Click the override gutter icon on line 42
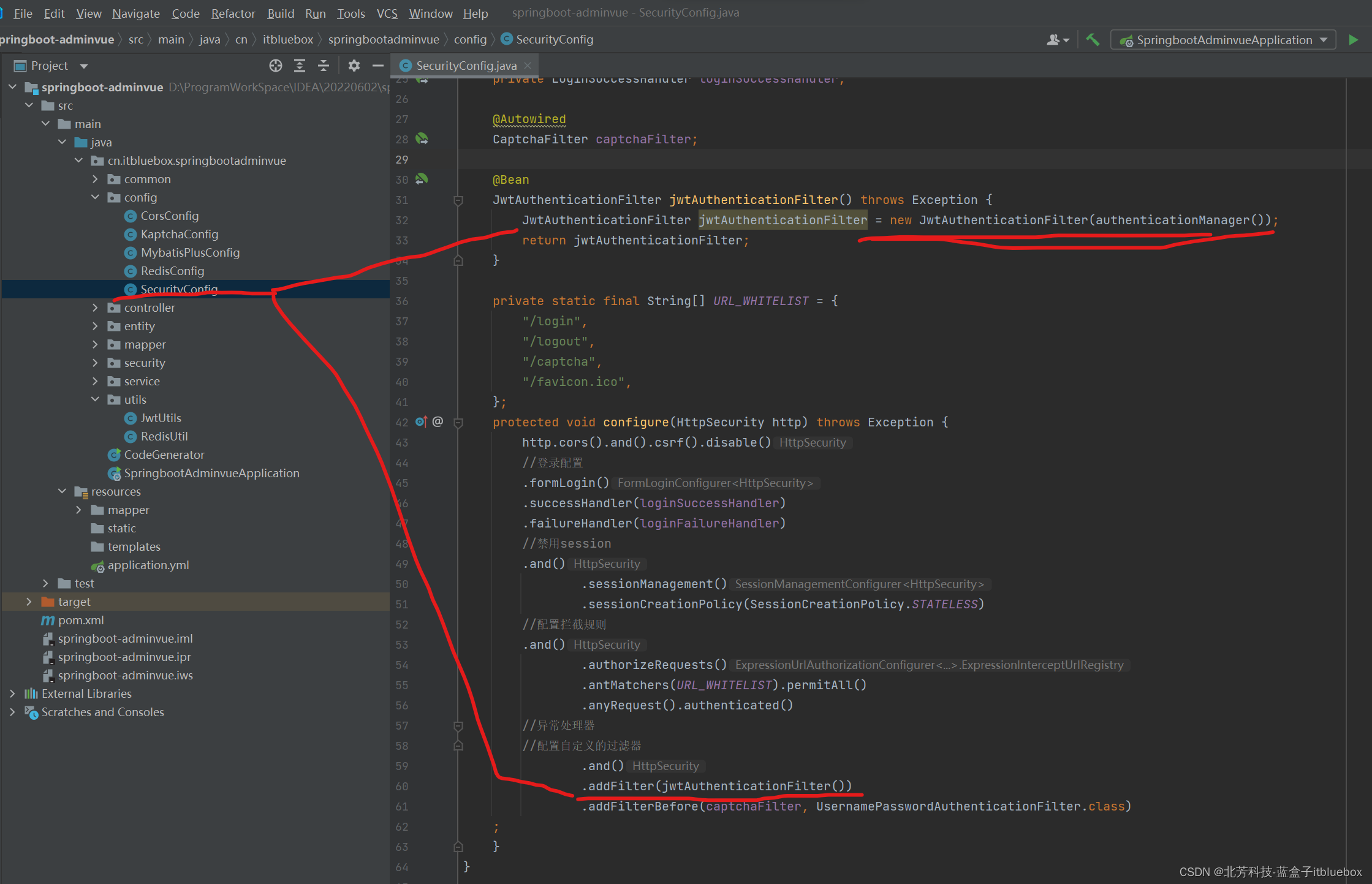The width and height of the screenshot is (1372, 884). (421, 421)
